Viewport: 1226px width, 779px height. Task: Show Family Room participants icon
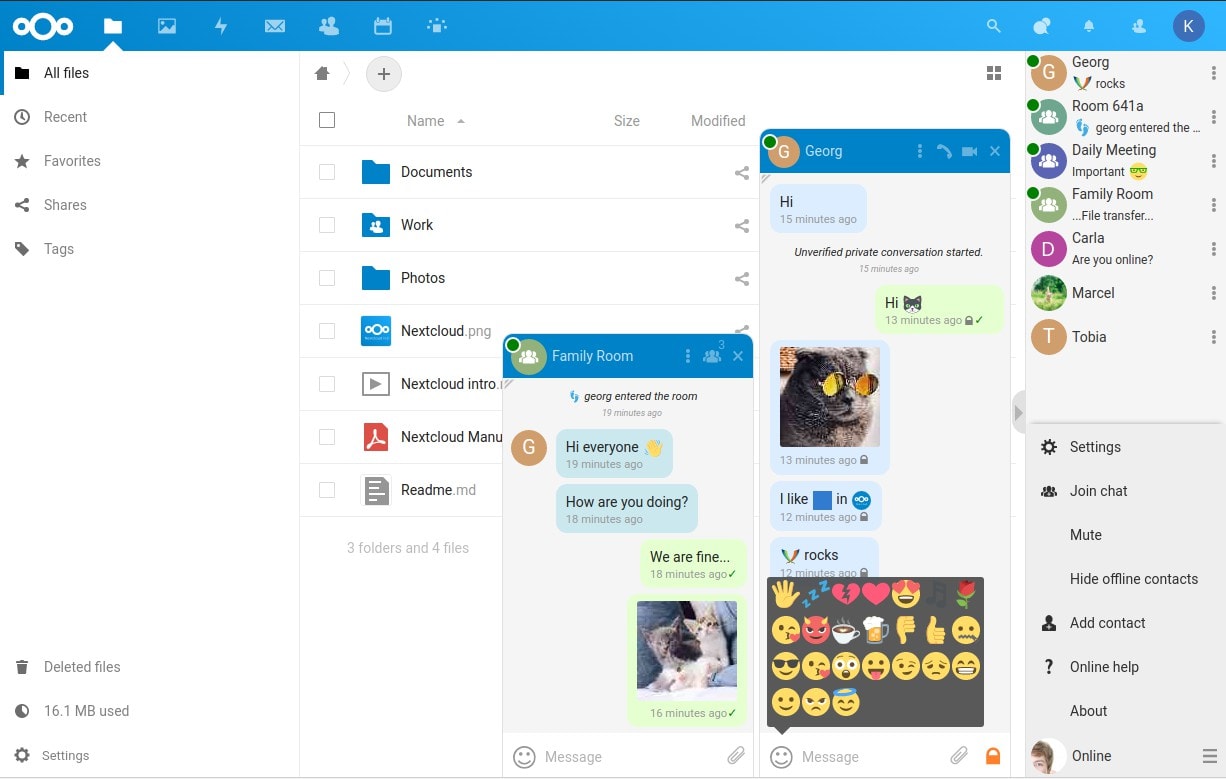click(x=712, y=355)
